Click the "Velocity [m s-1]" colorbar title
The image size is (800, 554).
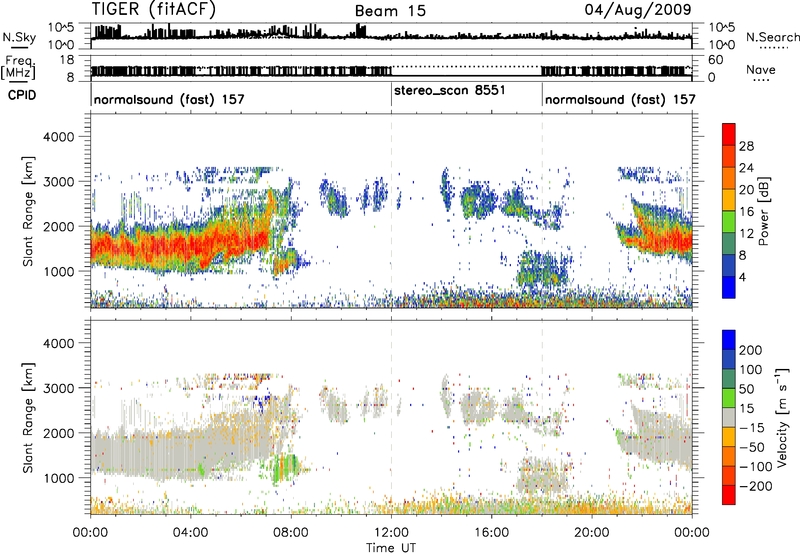782,417
